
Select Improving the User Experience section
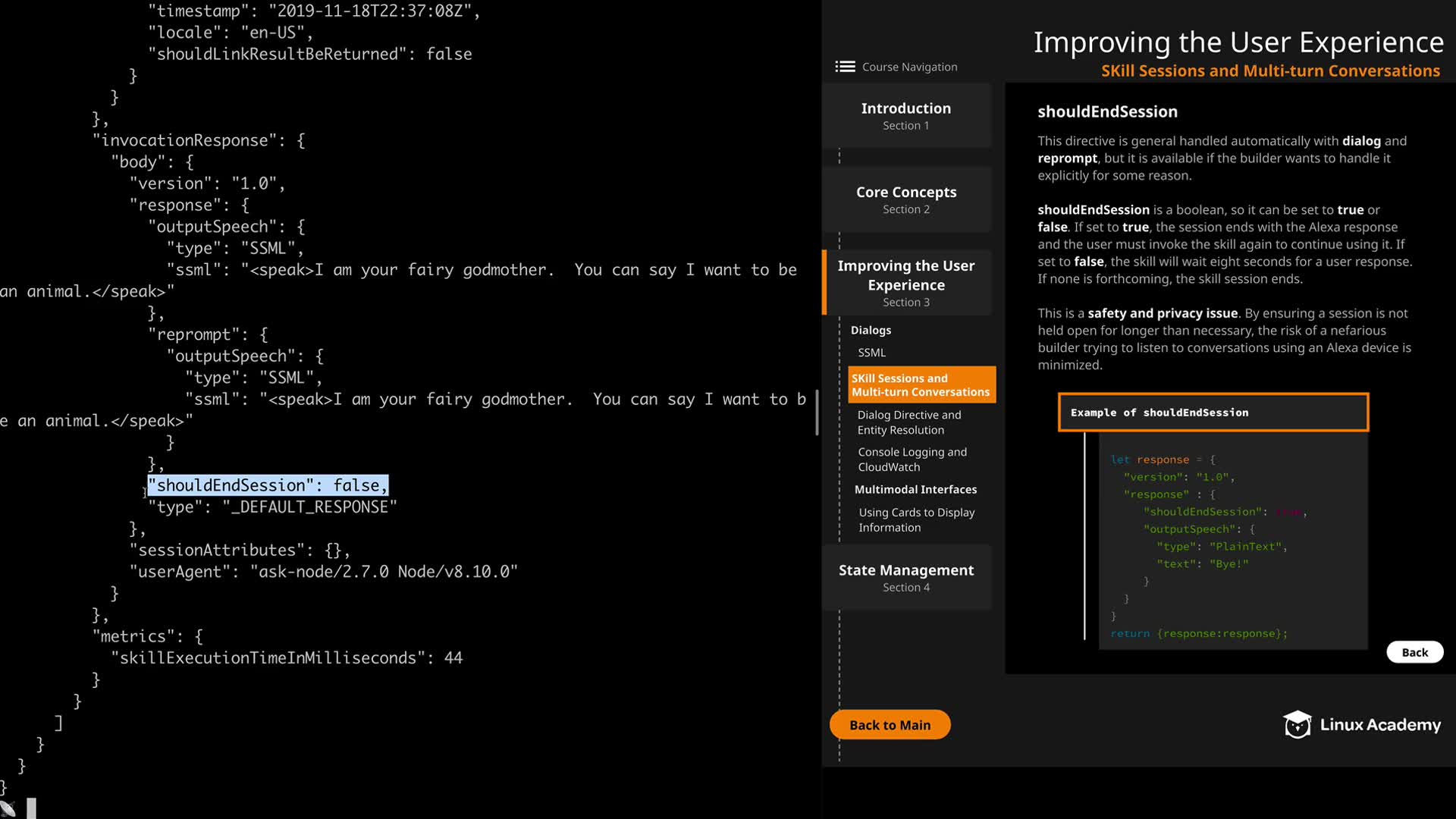pos(905,283)
